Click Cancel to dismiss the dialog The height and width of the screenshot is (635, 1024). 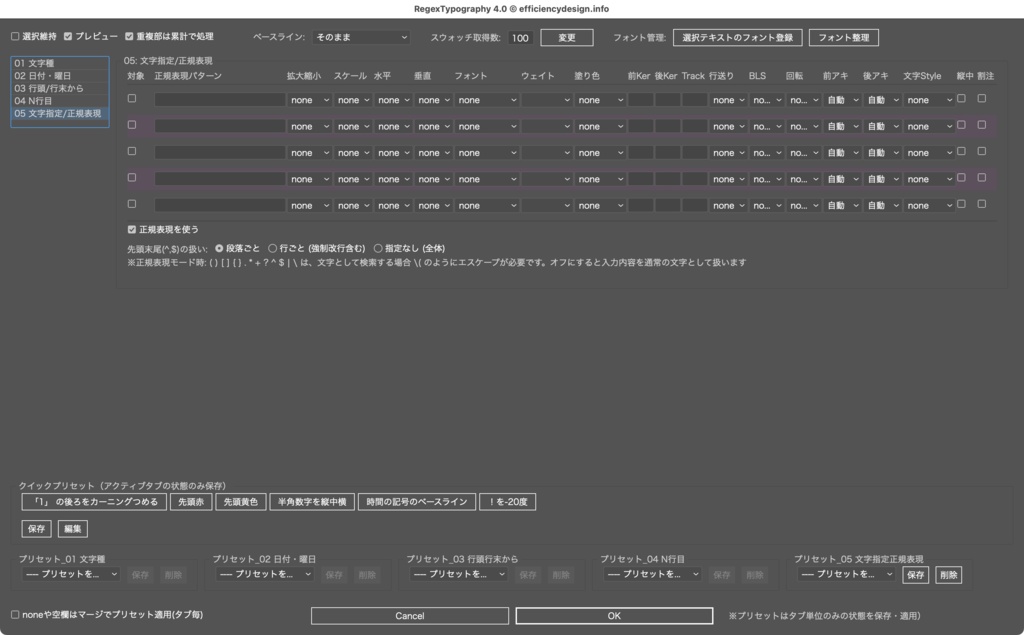click(409, 615)
